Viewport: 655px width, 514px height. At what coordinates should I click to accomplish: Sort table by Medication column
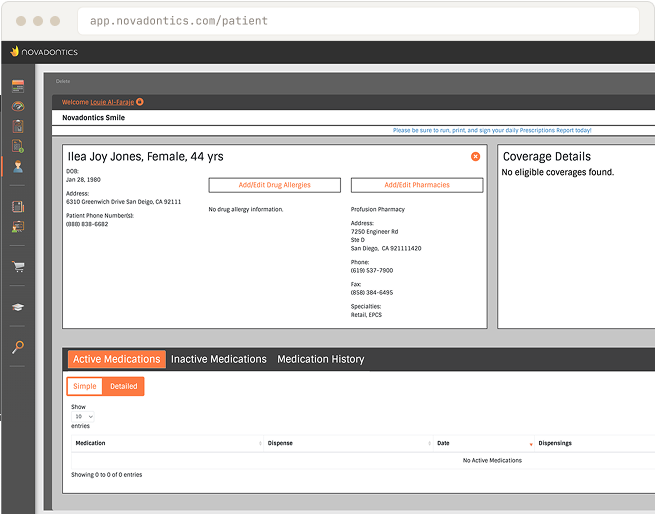[x=168, y=443]
